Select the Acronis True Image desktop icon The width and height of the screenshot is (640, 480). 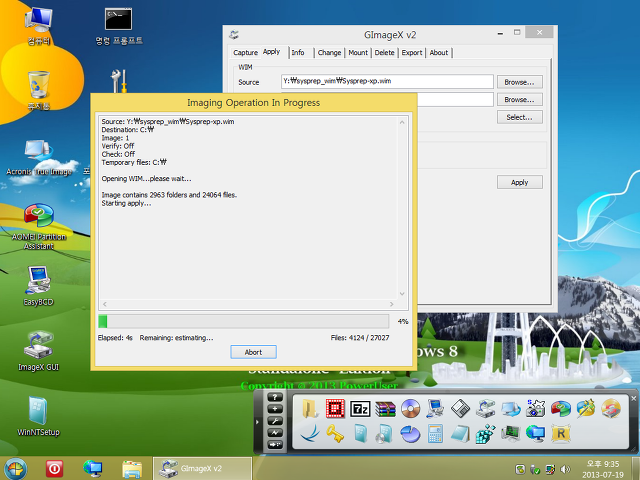[x=38, y=158]
